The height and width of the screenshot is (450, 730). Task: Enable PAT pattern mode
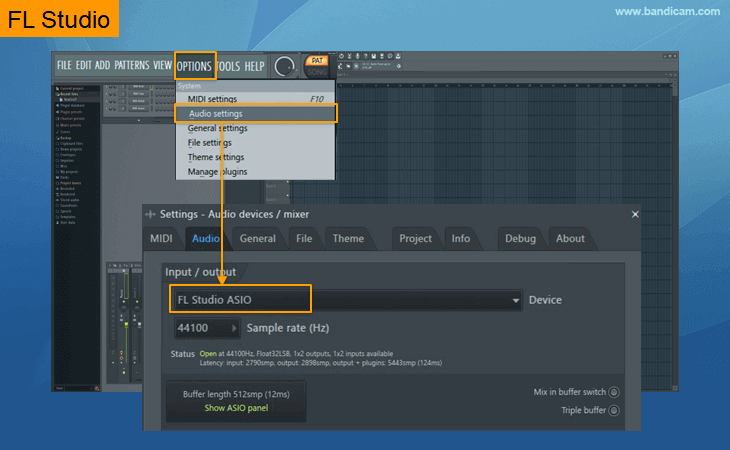pyautogui.click(x=317, y=60)
